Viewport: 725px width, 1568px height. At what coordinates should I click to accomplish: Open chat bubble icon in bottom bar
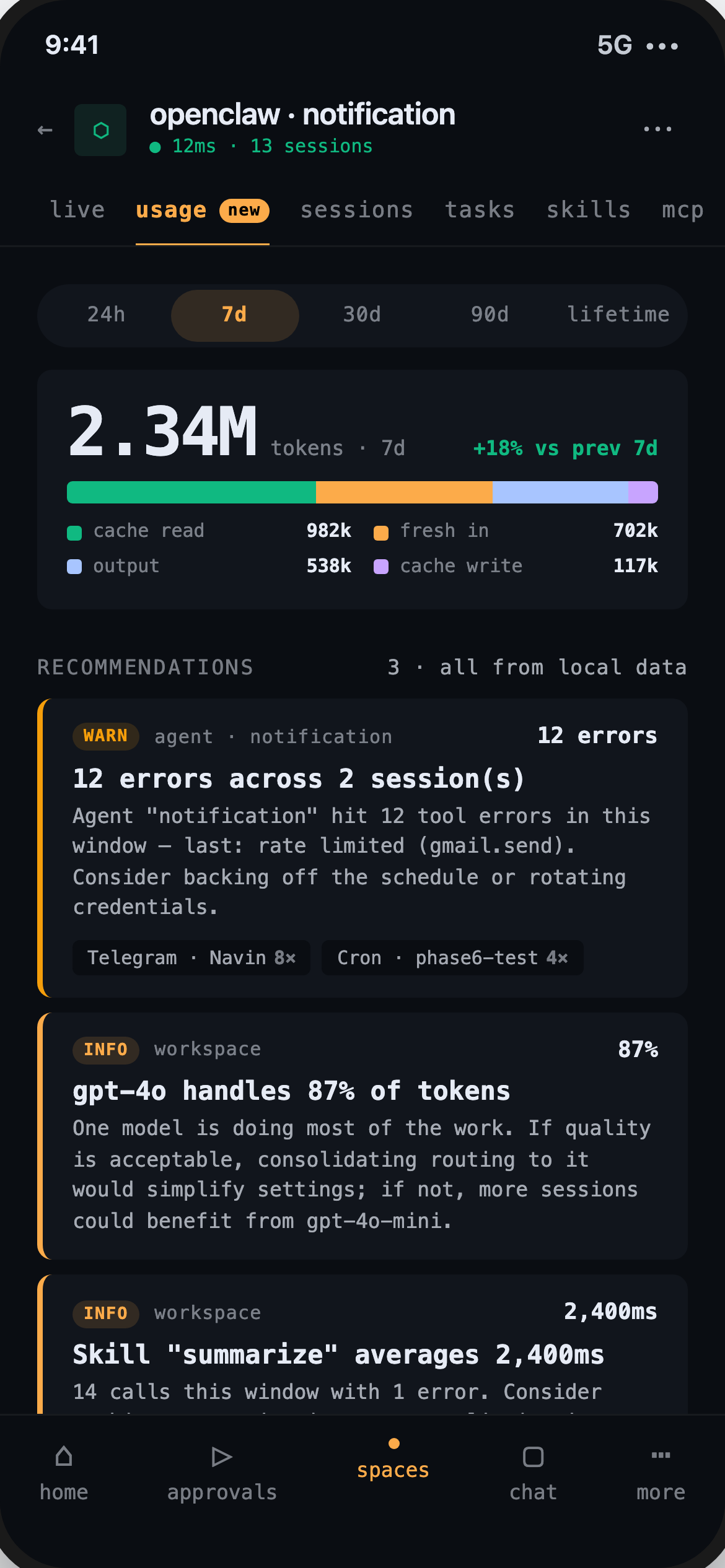pyautogui.click(x=533, y=1457)
